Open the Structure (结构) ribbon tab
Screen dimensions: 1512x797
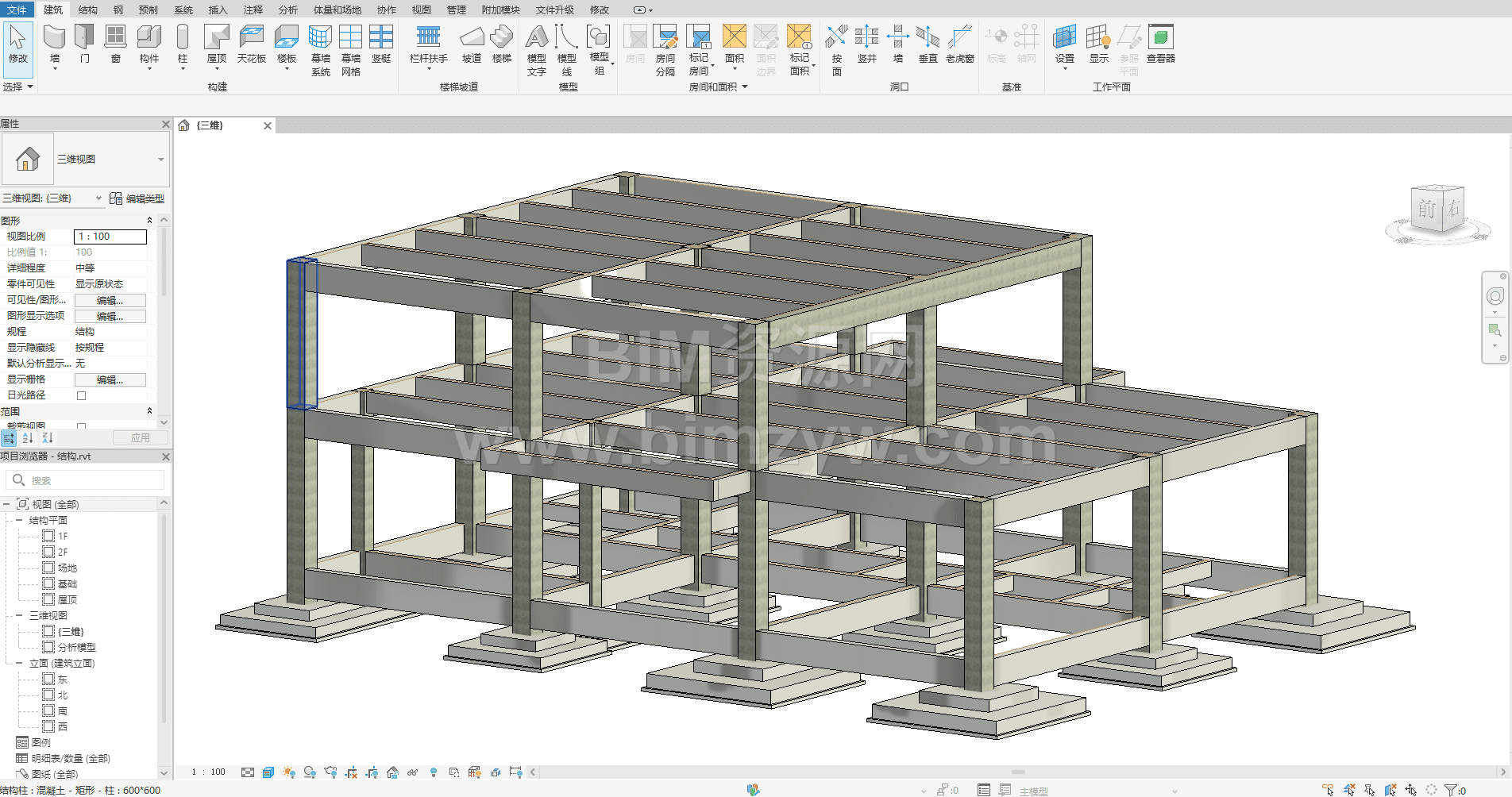pos(88,10)
